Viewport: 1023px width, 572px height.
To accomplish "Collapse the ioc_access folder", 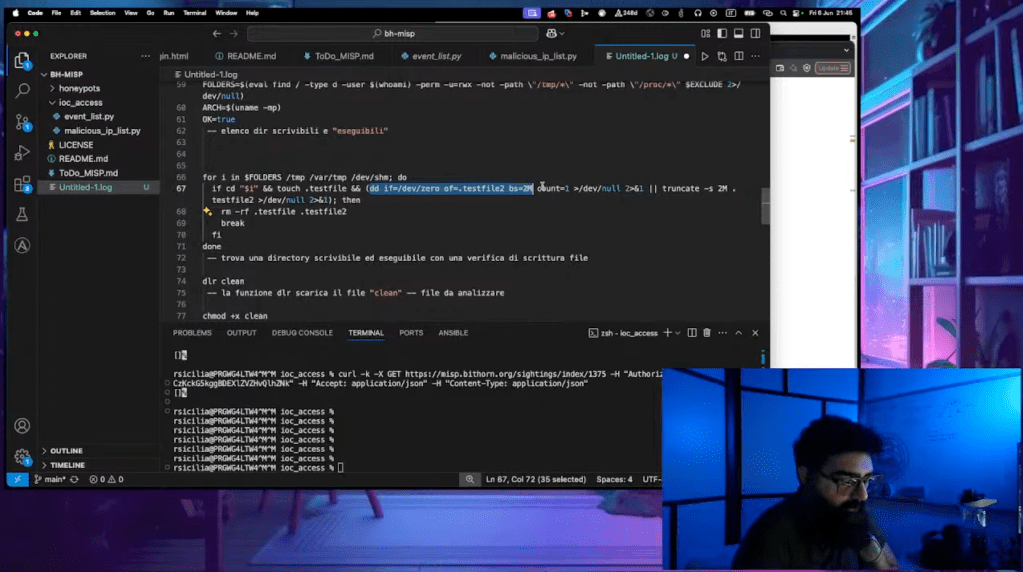I will [x=80, y=102].
